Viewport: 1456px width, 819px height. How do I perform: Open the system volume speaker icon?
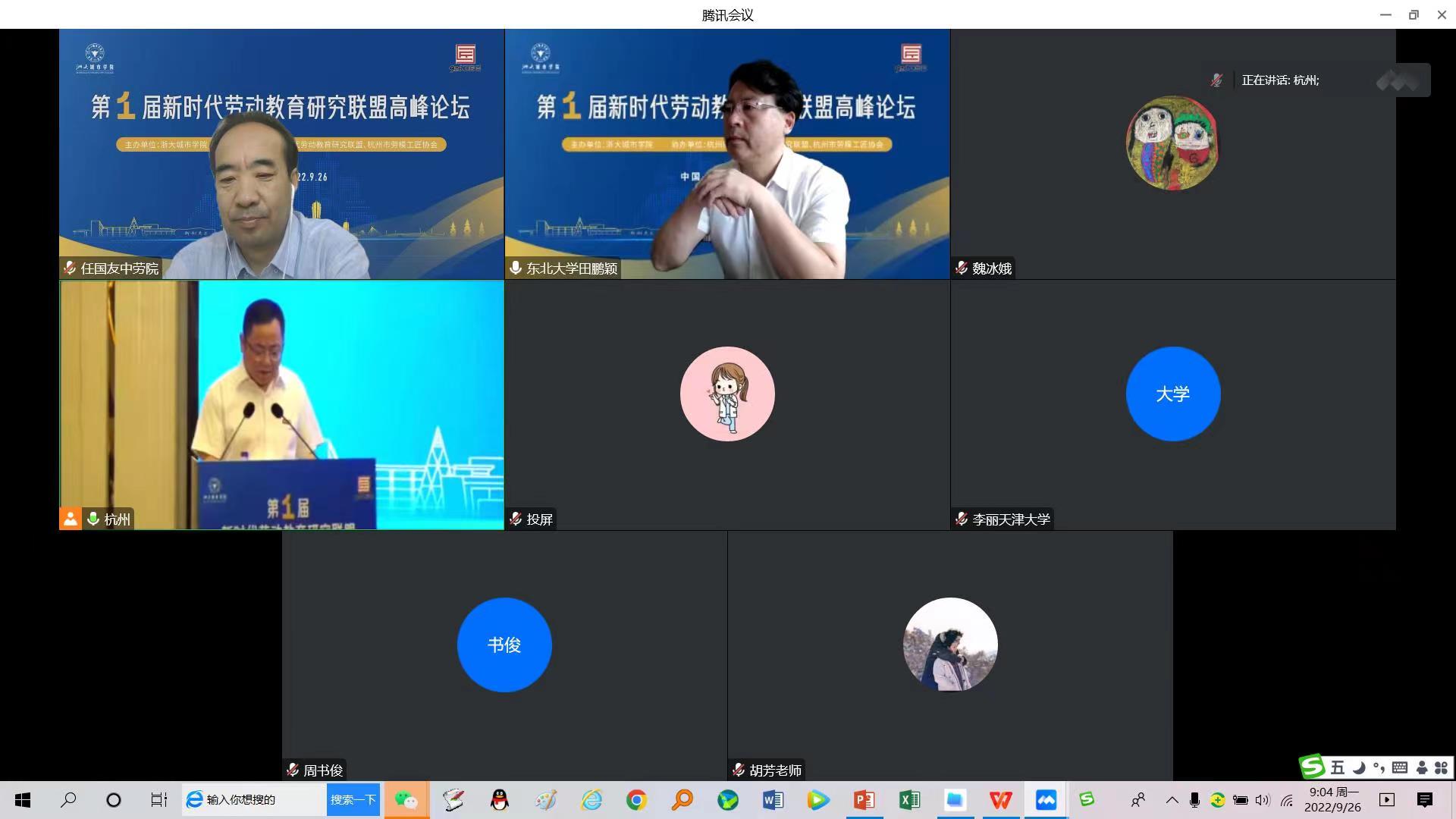(x=1262, y=800)
